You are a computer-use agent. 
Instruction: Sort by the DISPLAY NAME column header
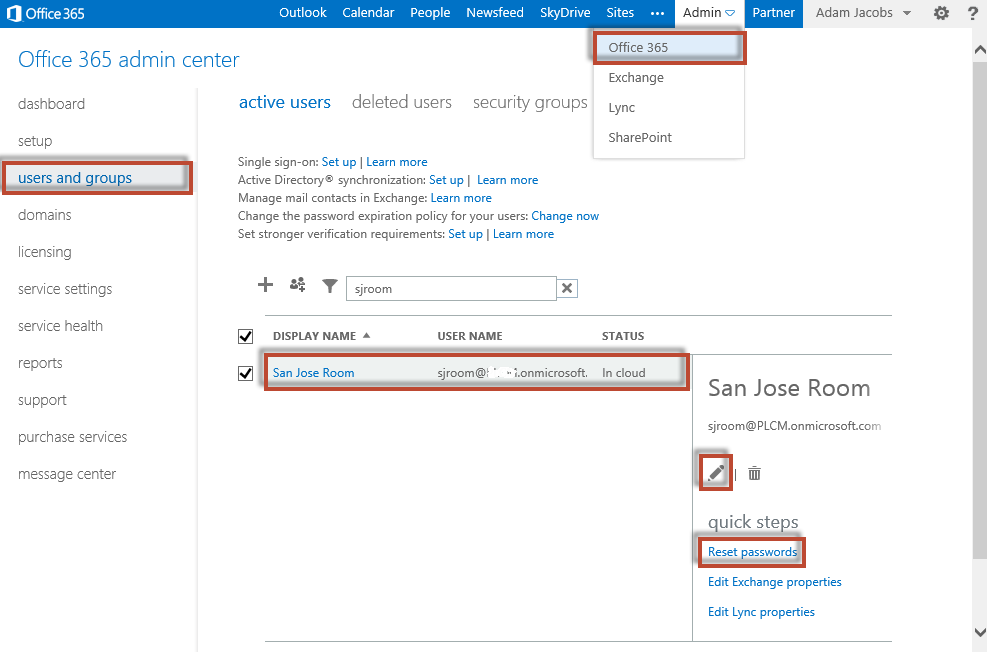321,336
